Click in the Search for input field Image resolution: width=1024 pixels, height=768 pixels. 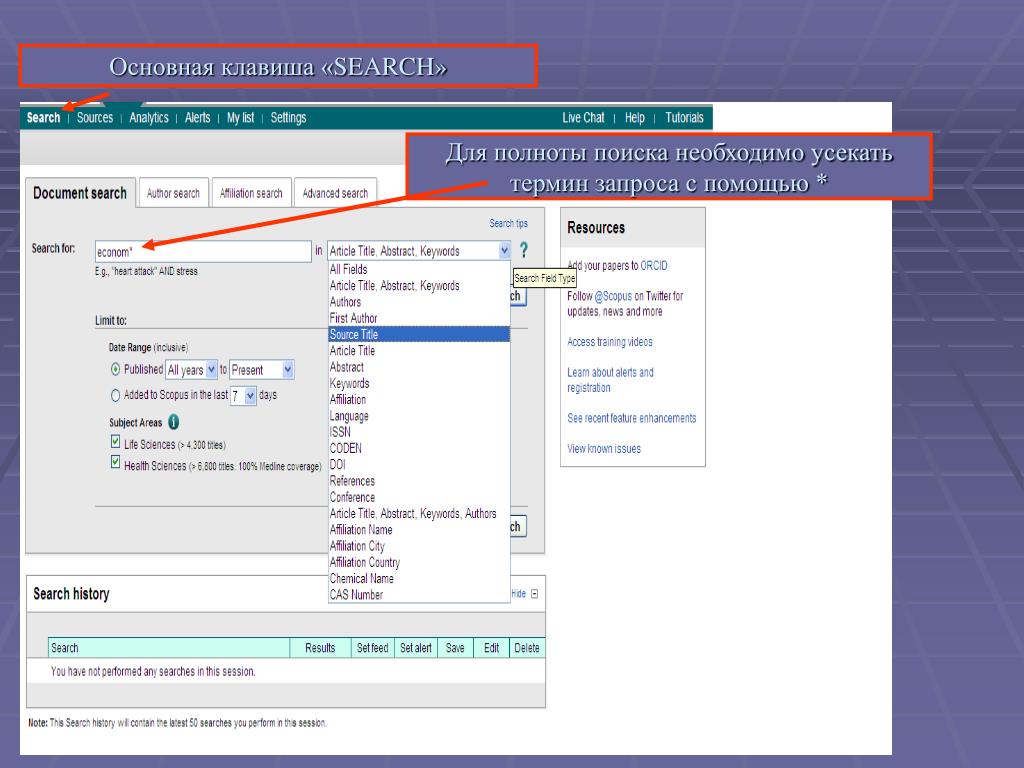pos(203,251)
